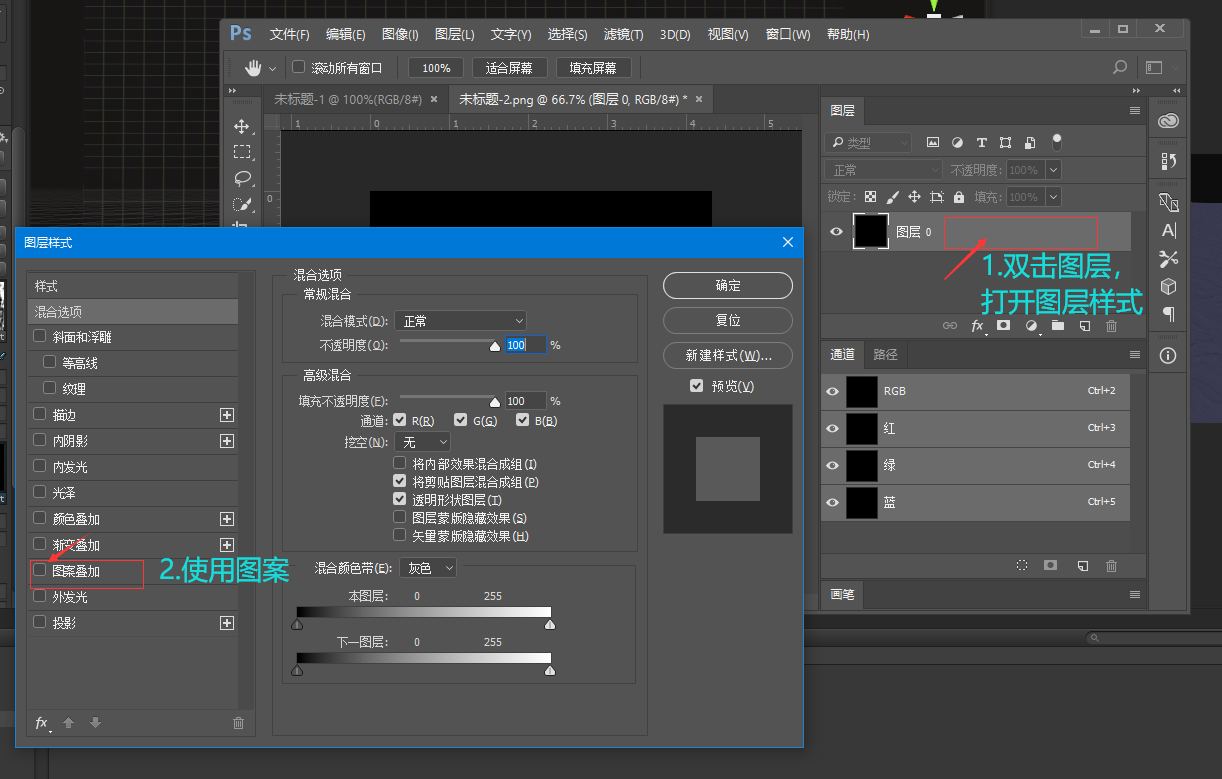Click 填充屏幕 button
Viewport: 1222px width, 779px height.
pyautogui.click(x=593, y=68)
